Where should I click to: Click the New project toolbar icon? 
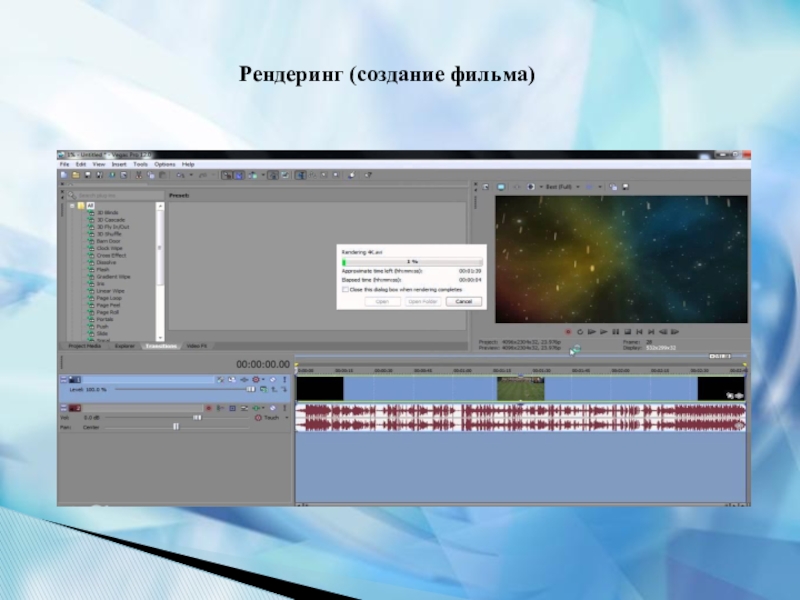coord(62,175)
